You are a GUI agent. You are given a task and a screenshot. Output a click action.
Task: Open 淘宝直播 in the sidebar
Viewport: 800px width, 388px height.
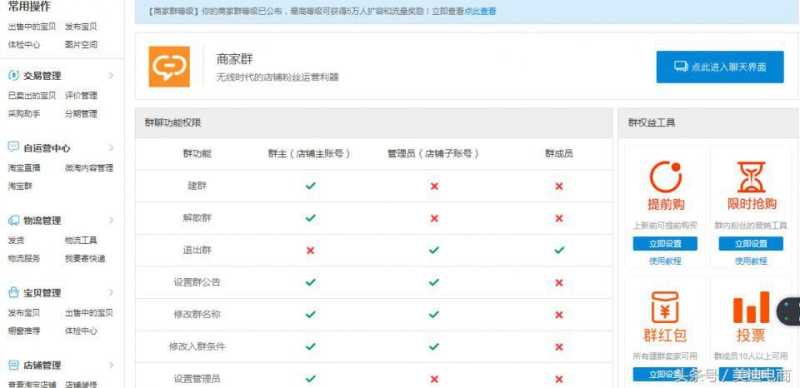click(x=24, y=167)
